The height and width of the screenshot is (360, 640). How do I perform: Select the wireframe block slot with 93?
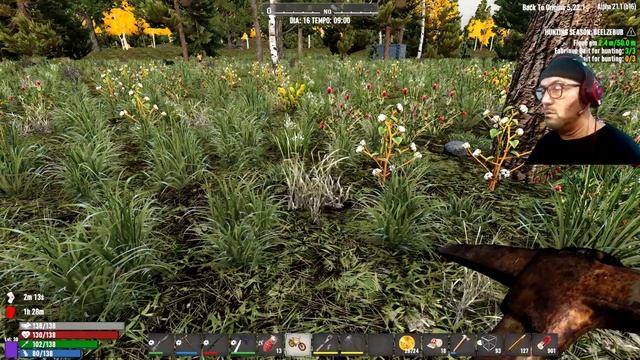pos(490,344)
